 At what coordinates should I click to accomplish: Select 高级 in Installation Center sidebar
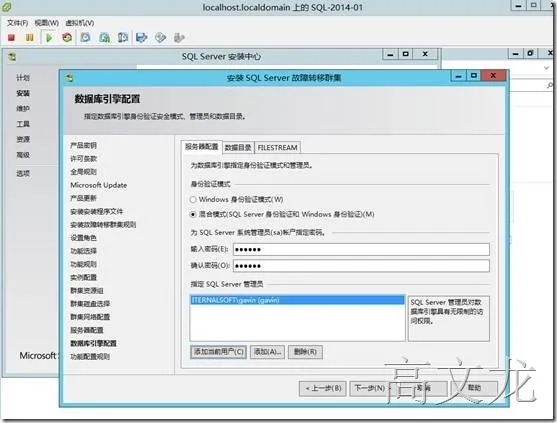[23, 155]
